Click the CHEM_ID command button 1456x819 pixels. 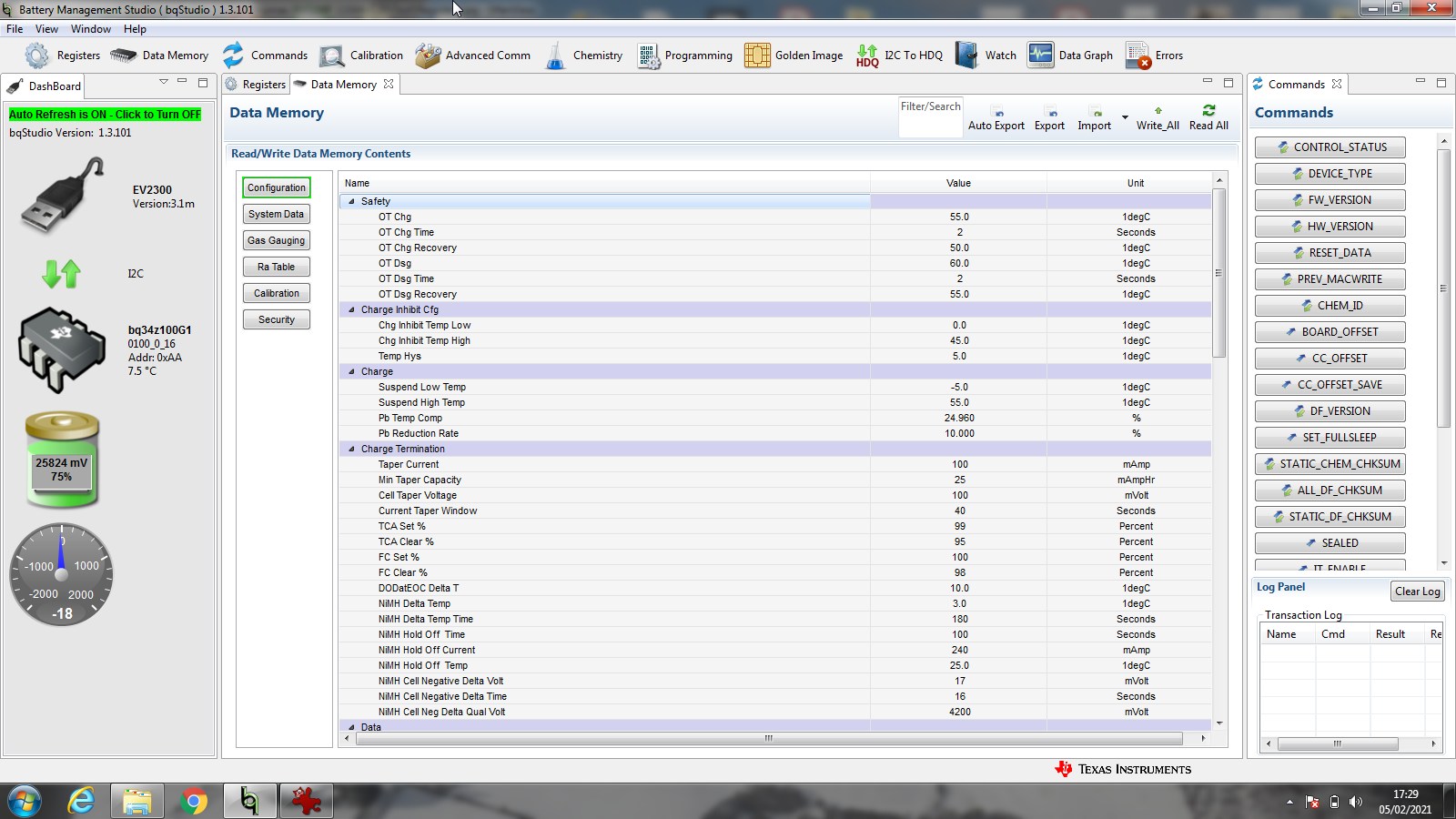point(1330,306)
